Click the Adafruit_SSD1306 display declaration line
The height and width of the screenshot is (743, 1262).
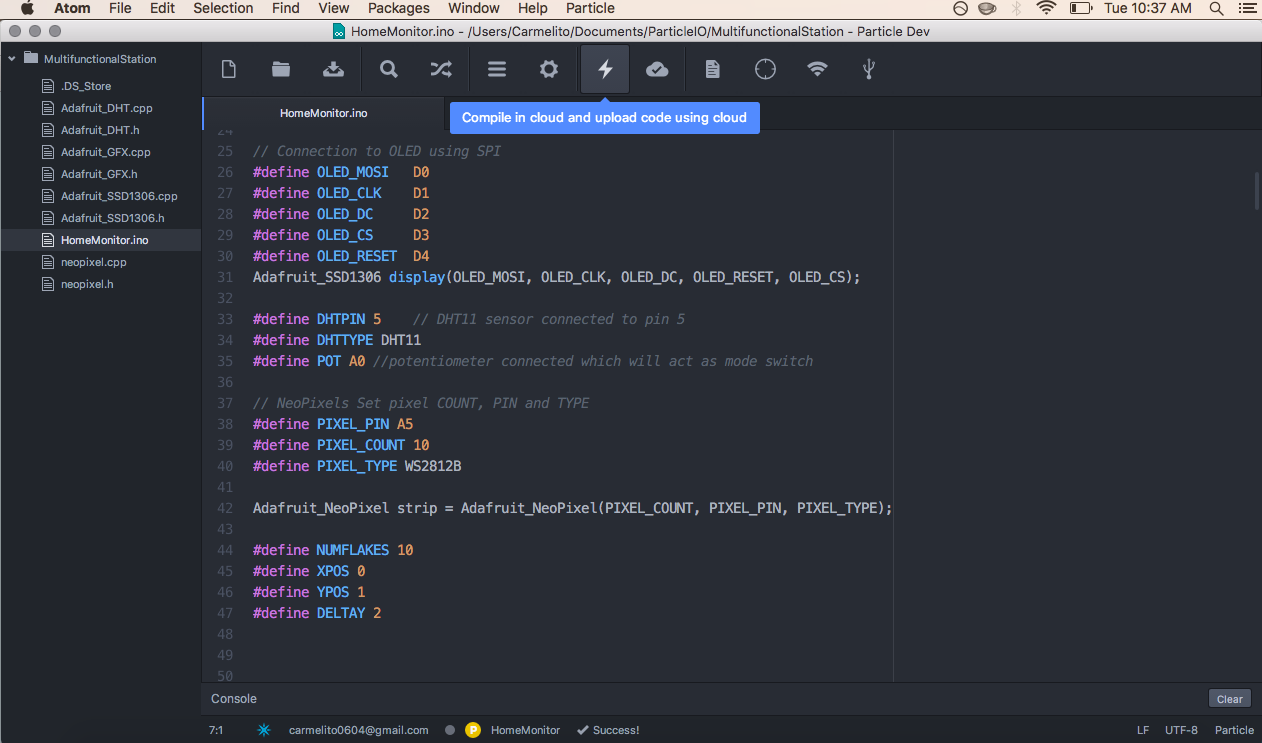[x=557, y=277]
